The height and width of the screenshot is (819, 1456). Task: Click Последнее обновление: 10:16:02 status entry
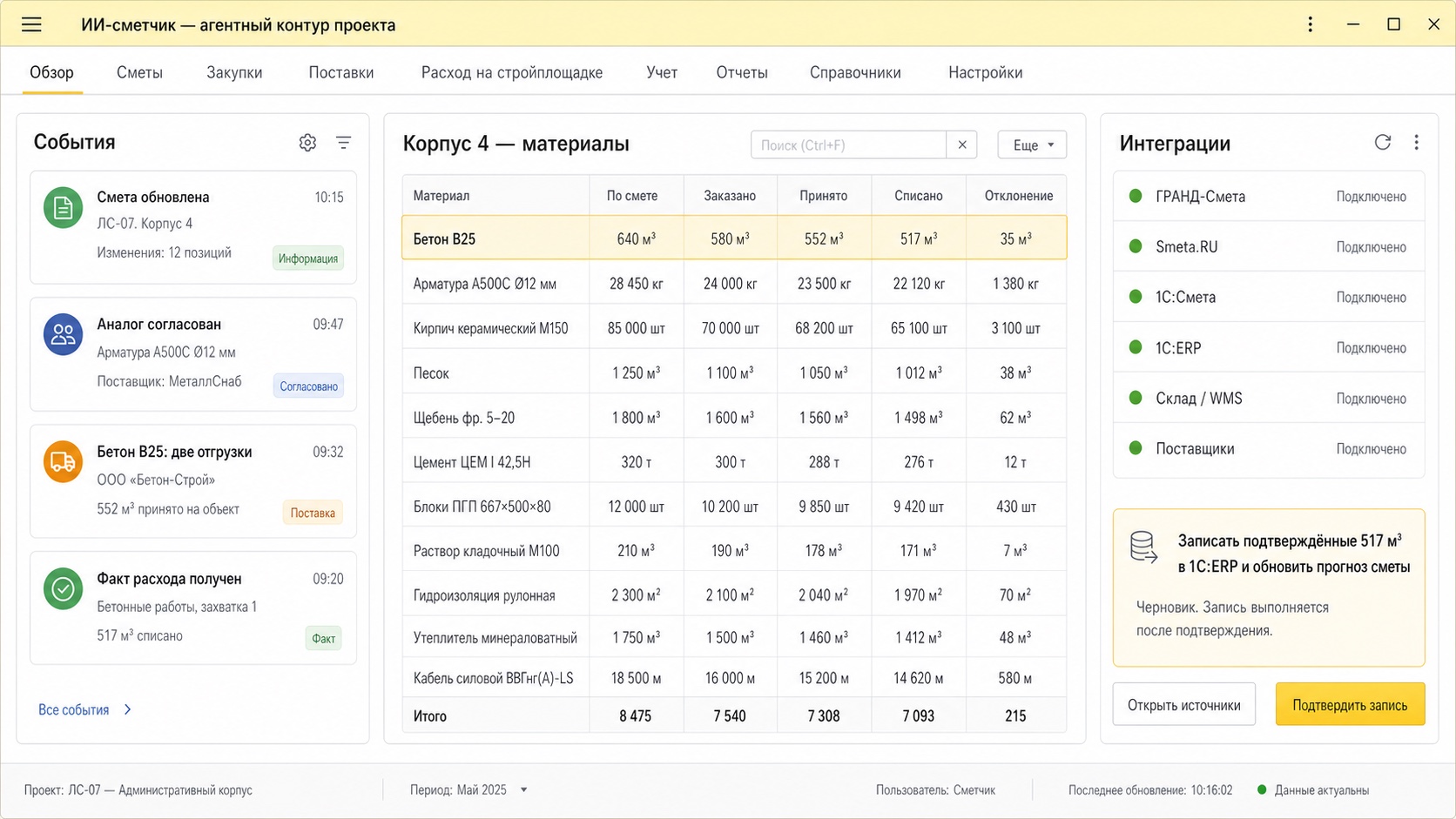point(1150,790)
